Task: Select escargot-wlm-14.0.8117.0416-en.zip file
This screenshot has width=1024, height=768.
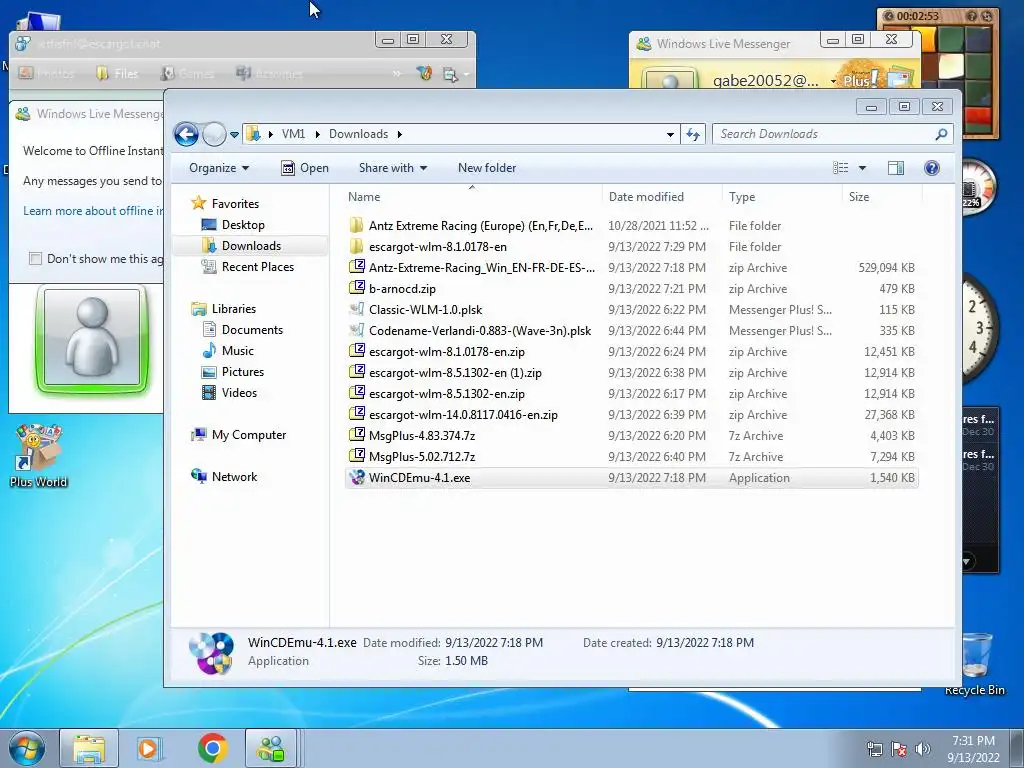Action: coord(632,415)
